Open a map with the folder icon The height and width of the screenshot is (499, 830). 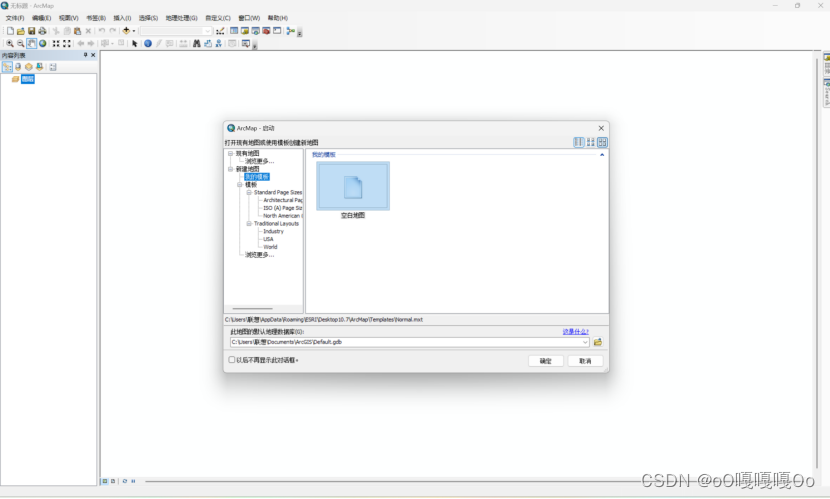coord(21,31)
